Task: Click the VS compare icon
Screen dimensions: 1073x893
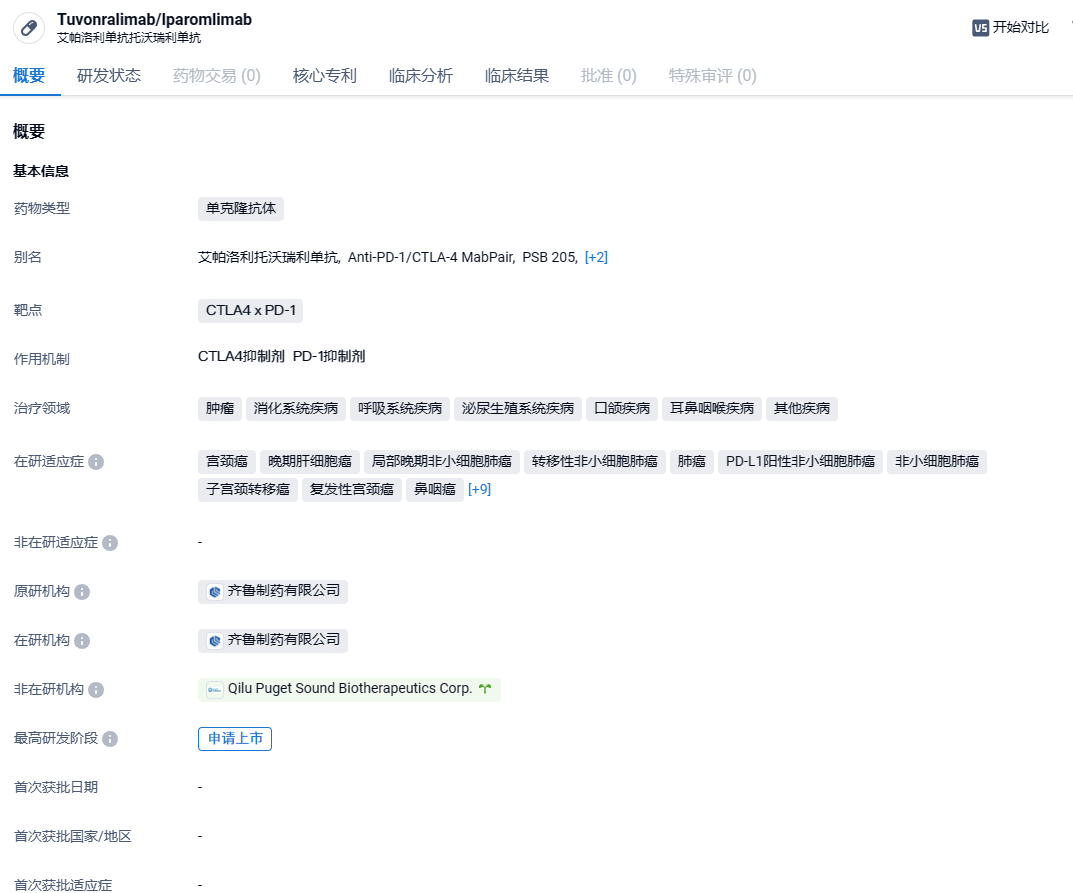Action: point(980,28)
